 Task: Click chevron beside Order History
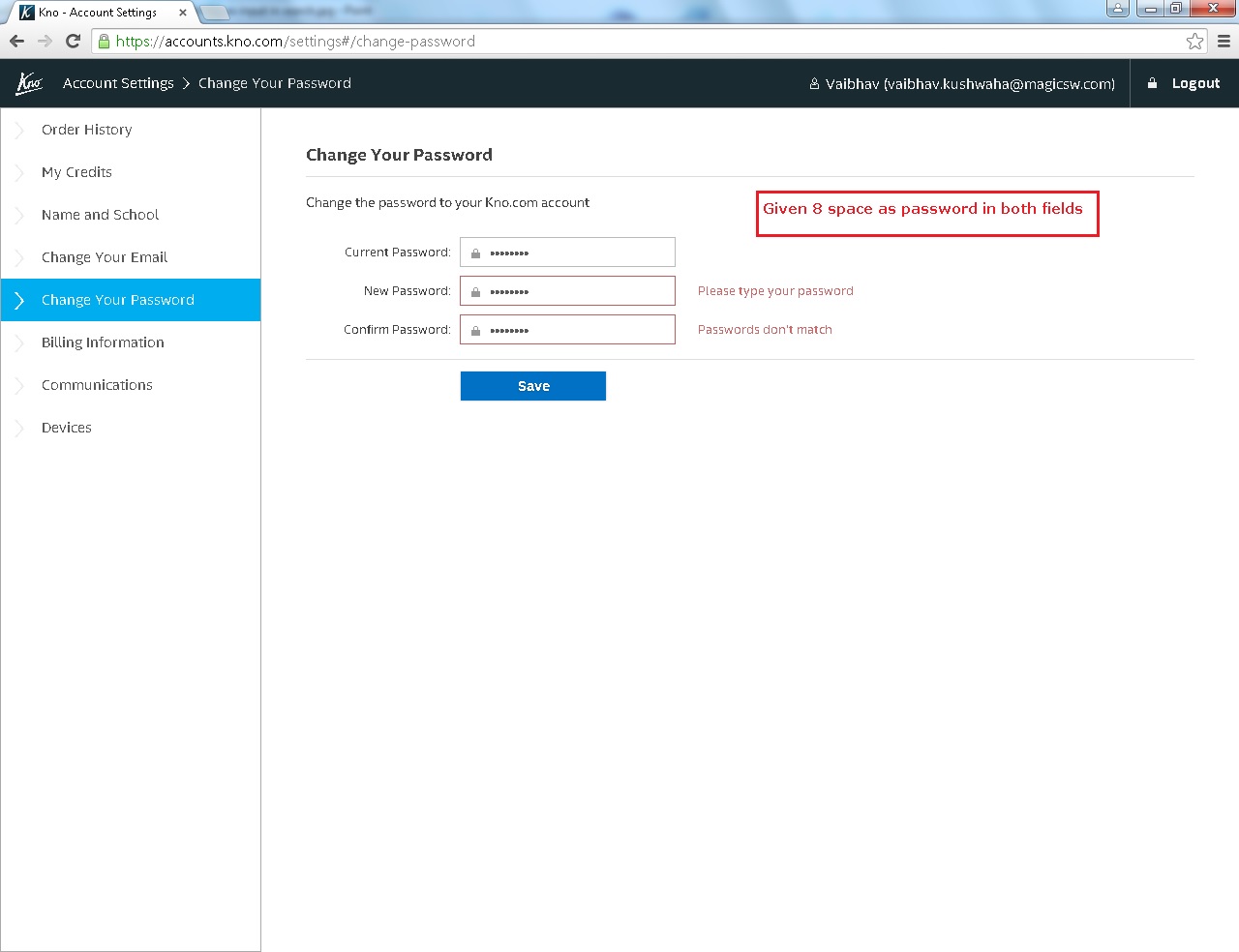(x=19, y=130)
